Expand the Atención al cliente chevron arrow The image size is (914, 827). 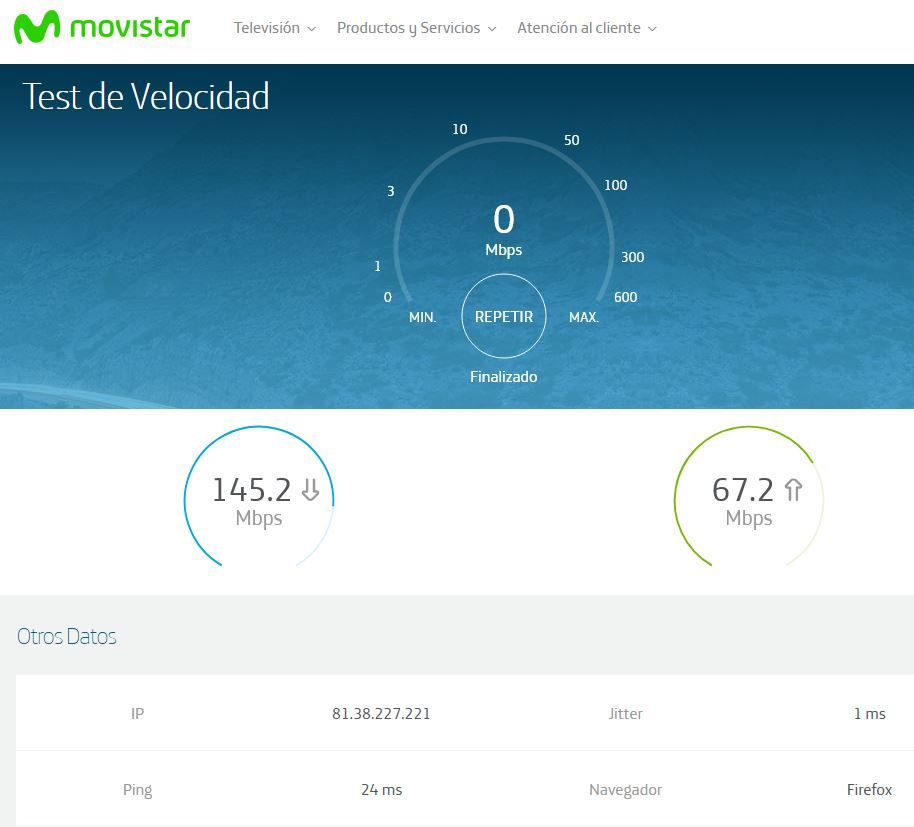point(653,29)
